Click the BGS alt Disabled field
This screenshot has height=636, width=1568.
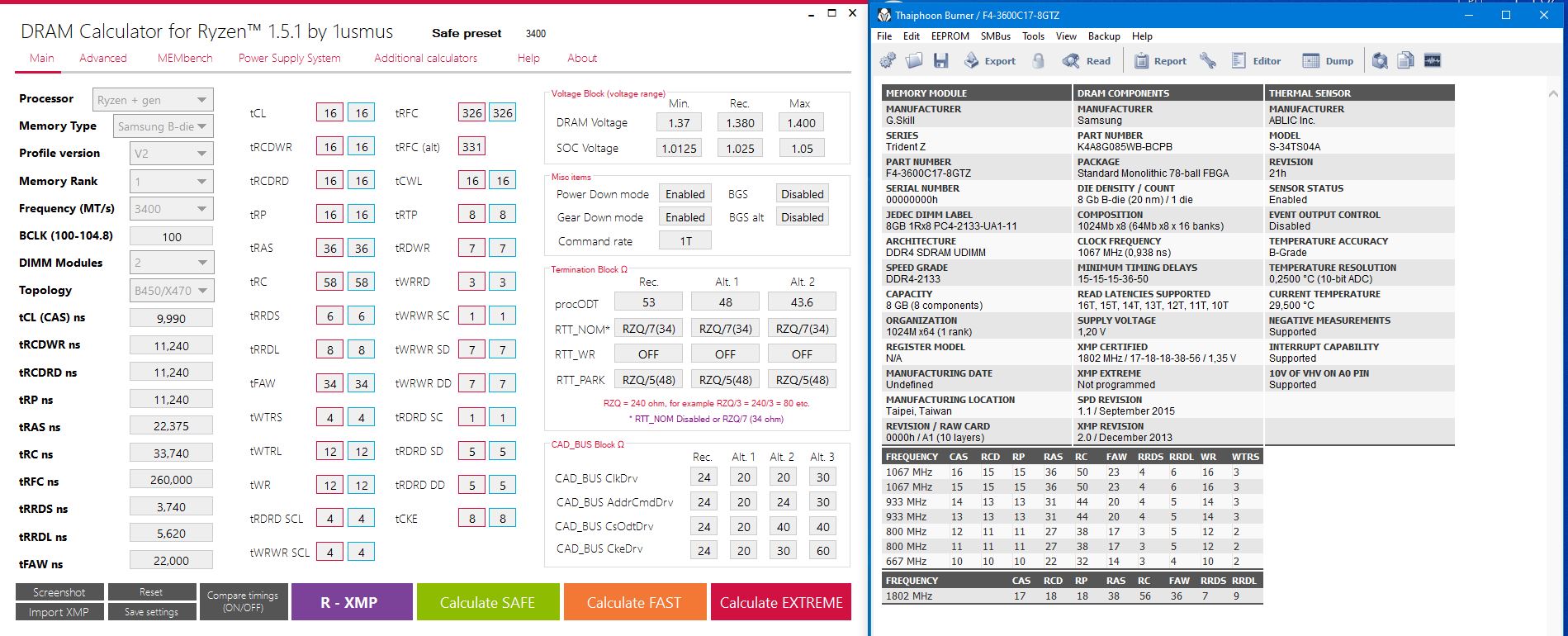(x=802, y=217)
